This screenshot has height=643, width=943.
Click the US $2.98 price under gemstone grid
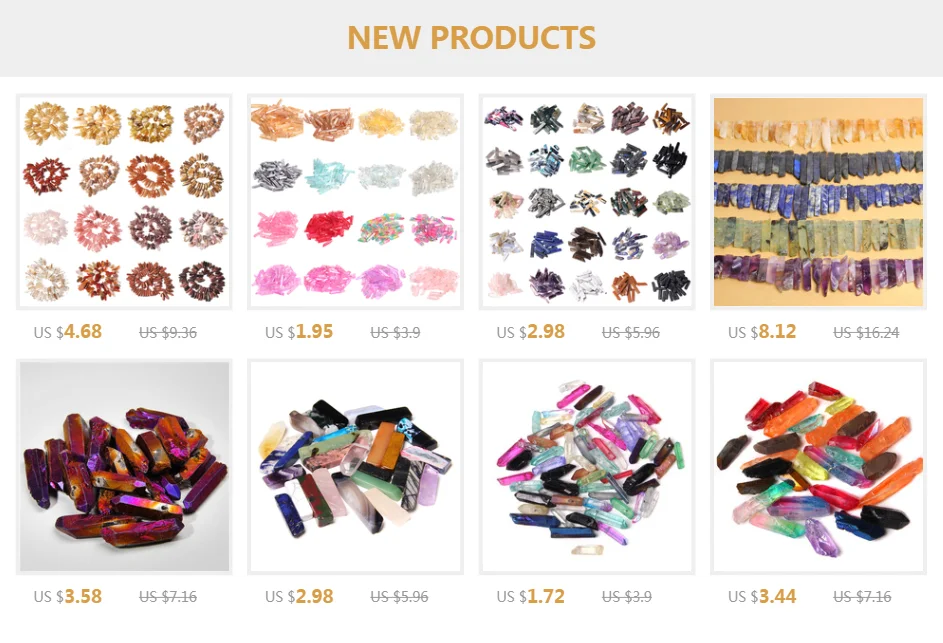[530, 331]
